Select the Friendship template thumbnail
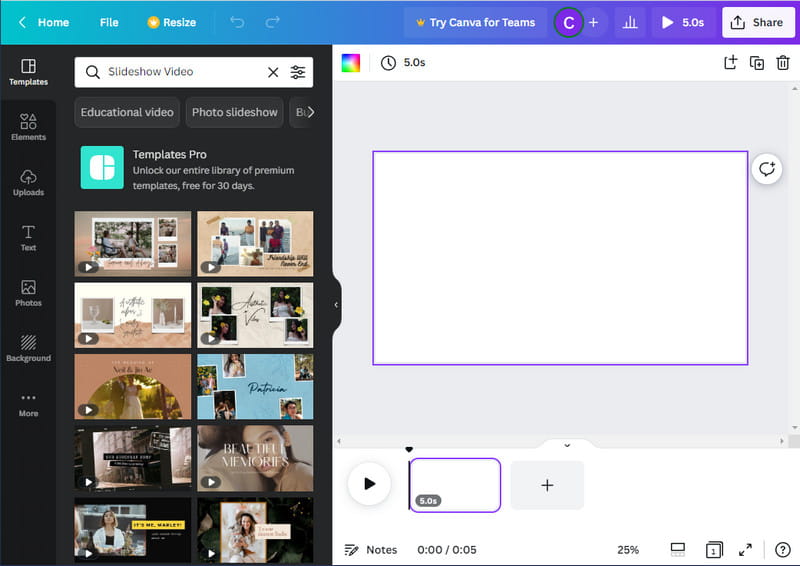 point(255,243)
